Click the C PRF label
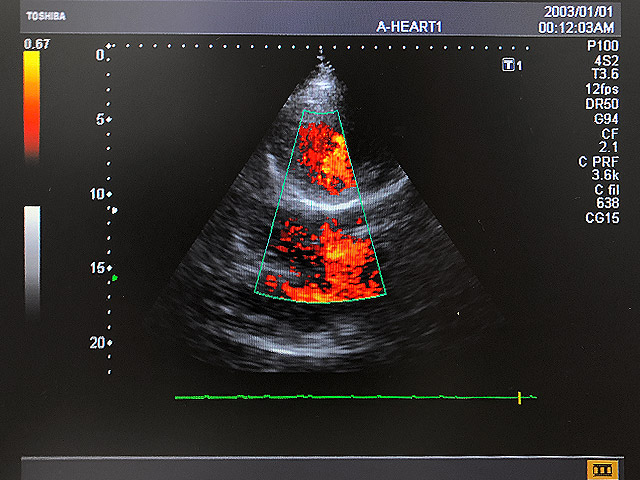Image resolution: width=640 pixels, height=480 pixels. pos(599,162)
